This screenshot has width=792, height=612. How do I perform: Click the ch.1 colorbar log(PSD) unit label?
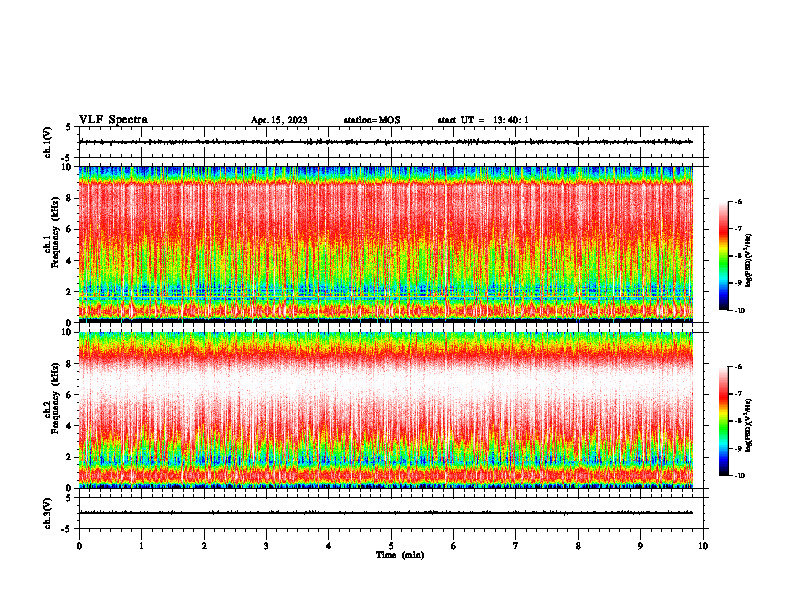748,261
